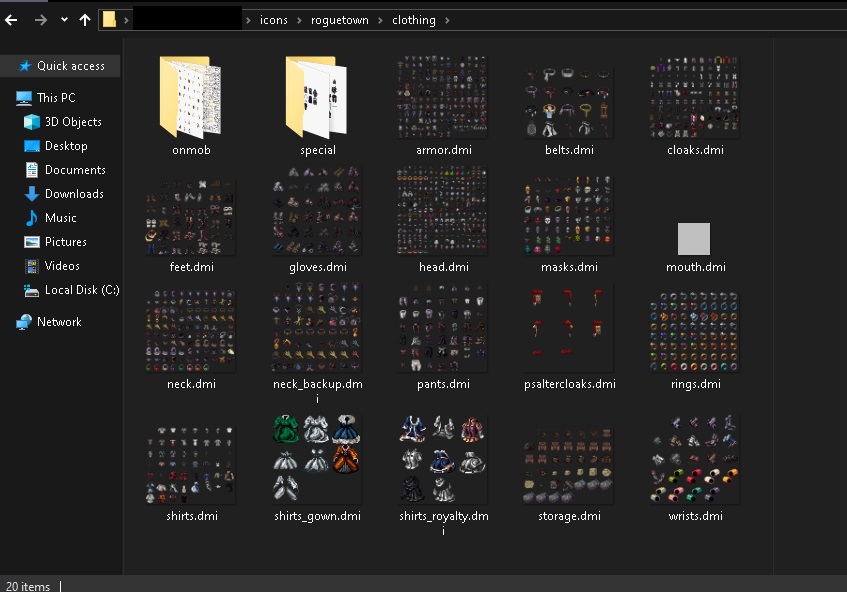Open Downloads in the sidebar

click(x=64, y=194)
